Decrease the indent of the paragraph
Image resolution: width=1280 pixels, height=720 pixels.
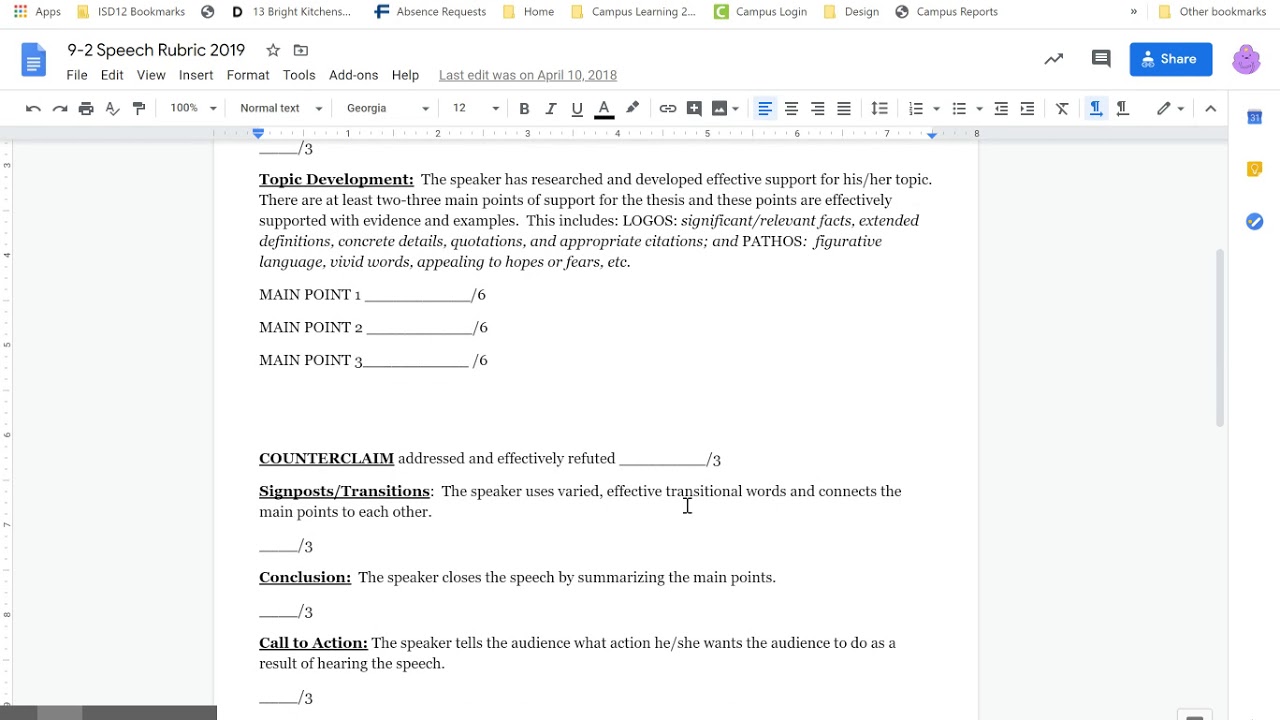(1001, 108)
